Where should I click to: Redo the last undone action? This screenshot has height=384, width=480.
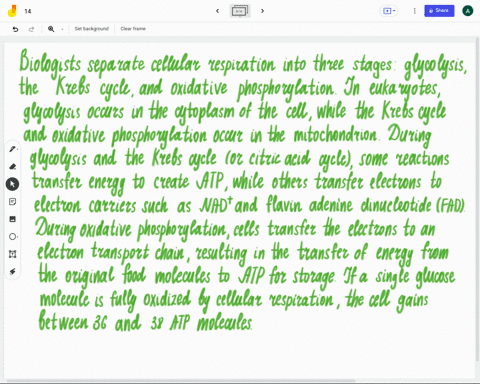point(31,29)
